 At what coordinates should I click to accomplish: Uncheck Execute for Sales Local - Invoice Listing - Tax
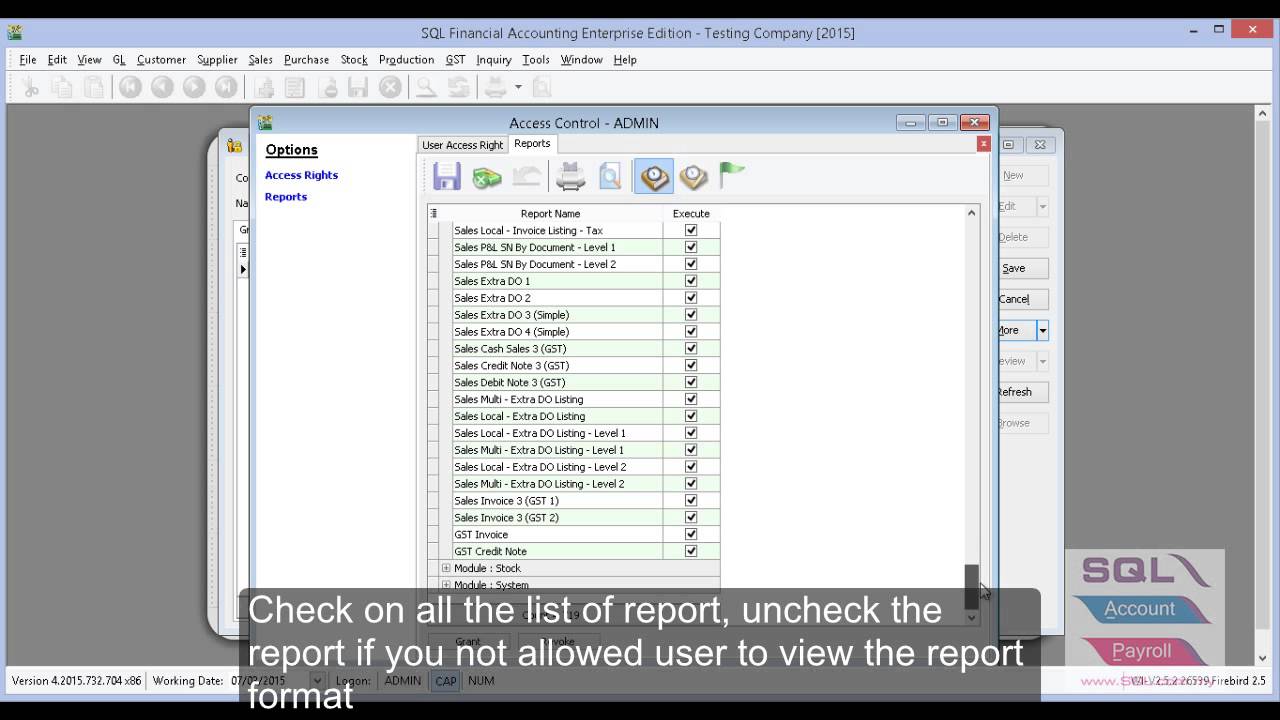[x=691, y=230]
